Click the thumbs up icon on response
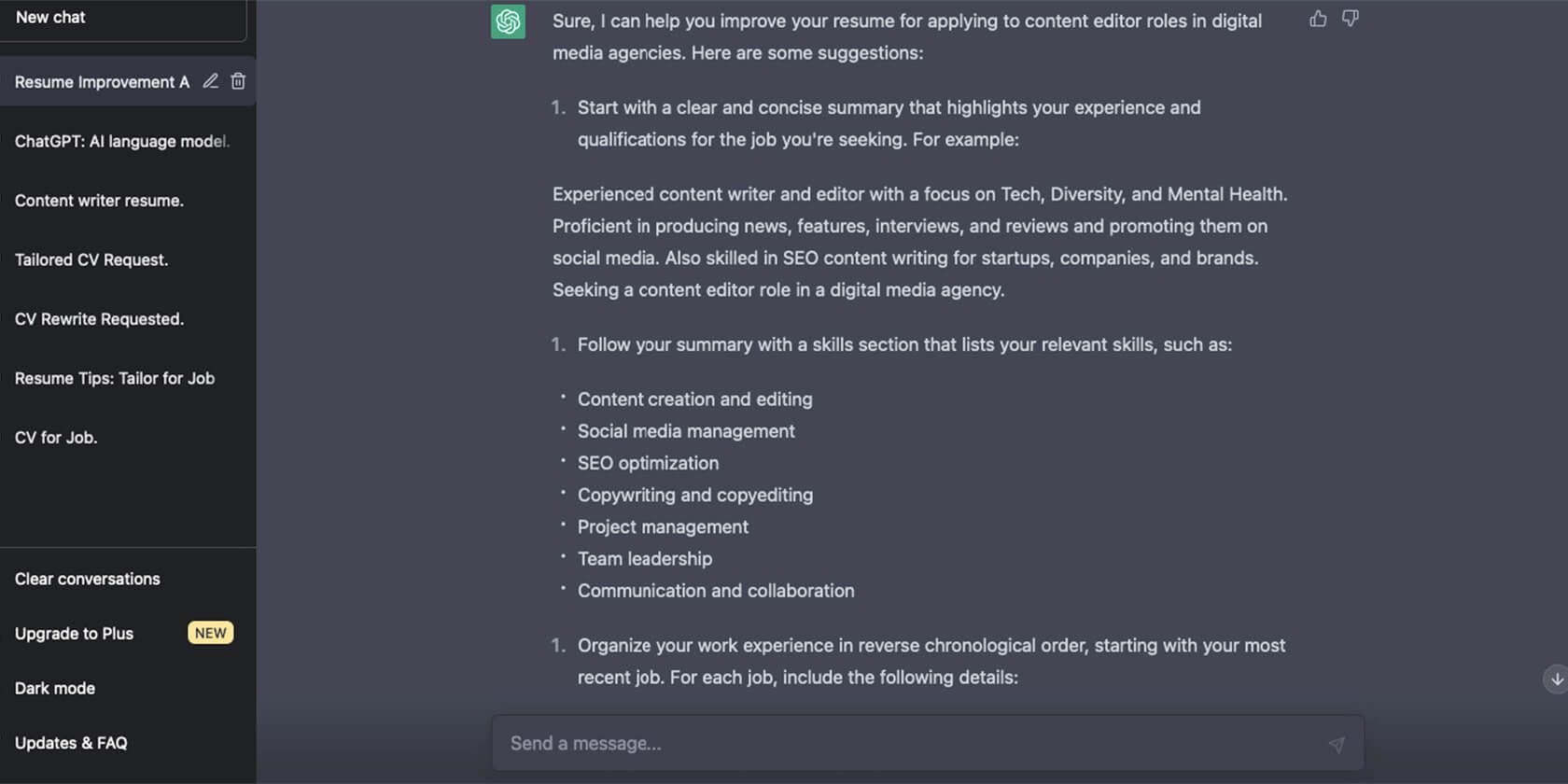Screen dimensions: 1568x784 [x=1318, y=19]
